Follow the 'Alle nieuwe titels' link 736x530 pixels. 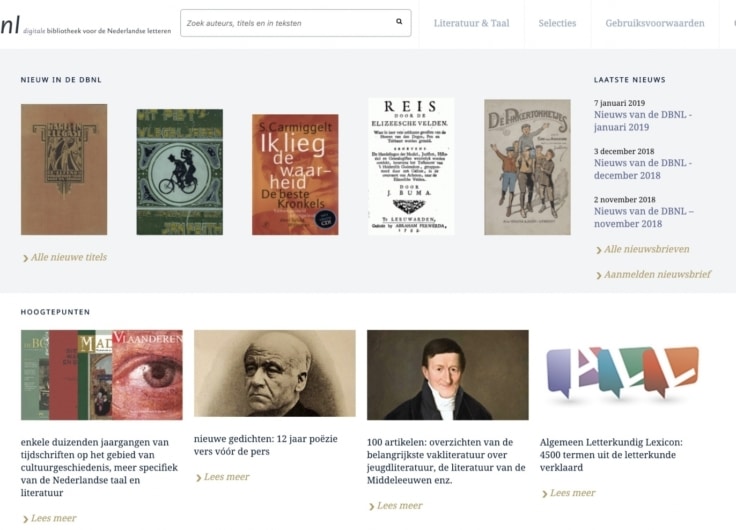(x=68, y=257)
